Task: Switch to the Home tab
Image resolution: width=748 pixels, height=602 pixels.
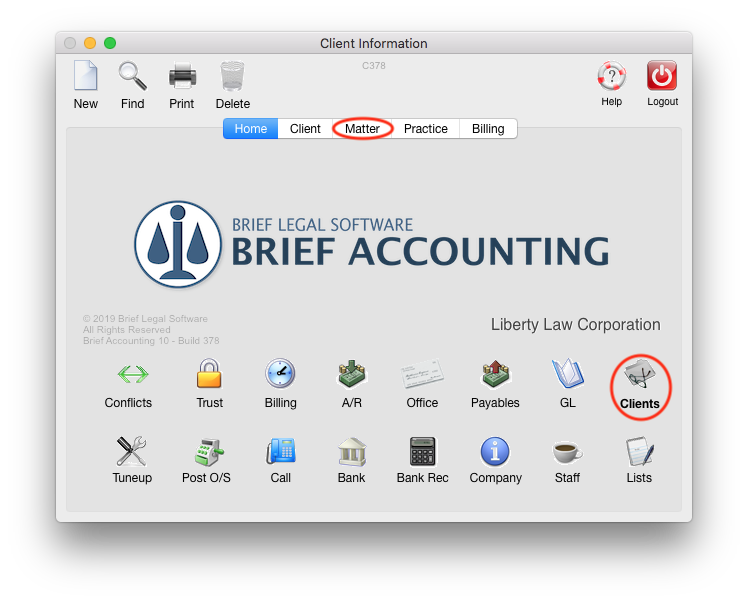Action: click(x=250, y=129)
